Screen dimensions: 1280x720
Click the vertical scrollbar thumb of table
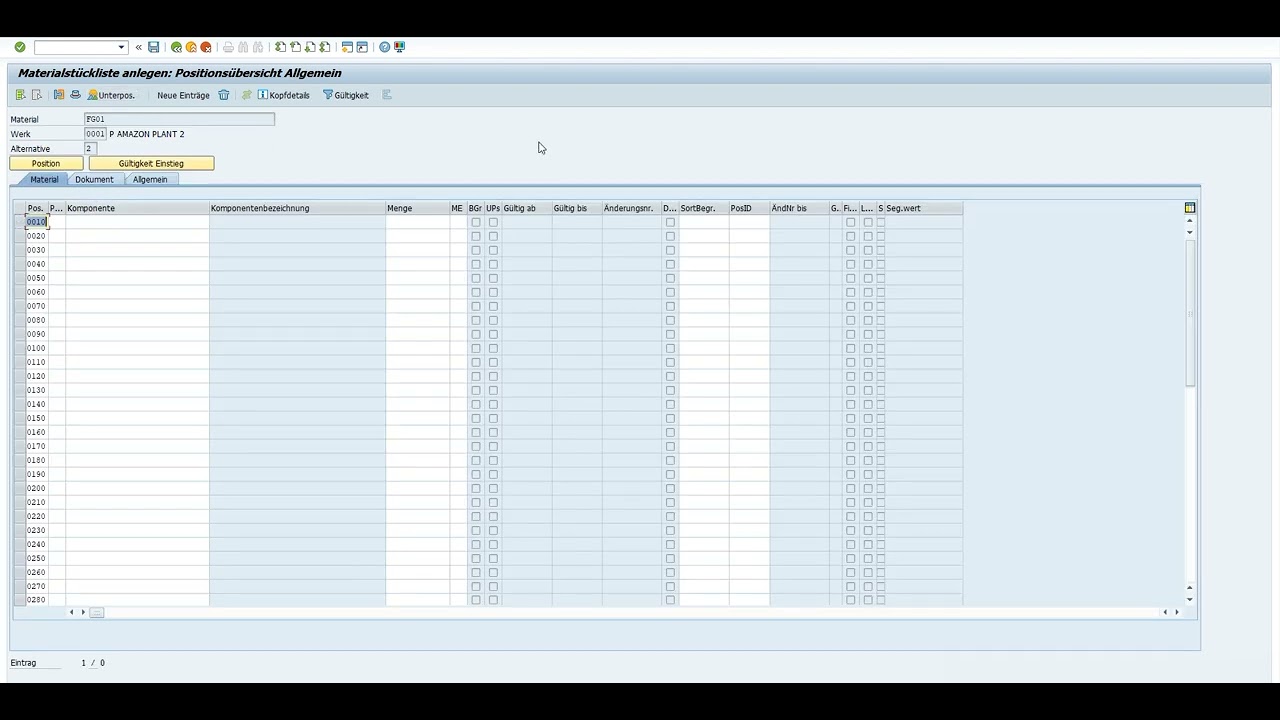[x=1190, y=312]
